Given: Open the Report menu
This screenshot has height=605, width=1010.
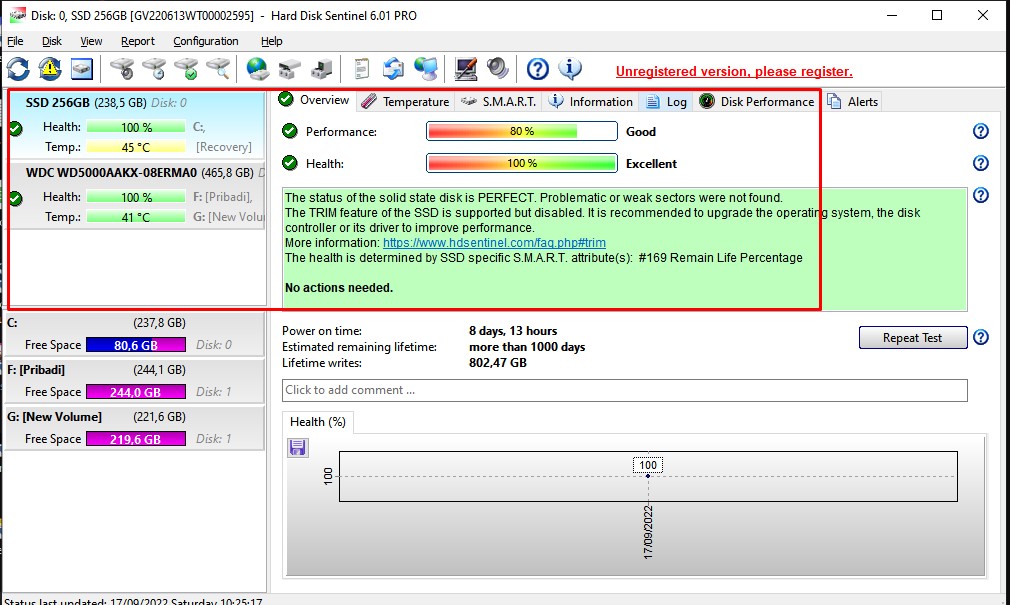Looking at the screenshot, I should pos(138,41).
